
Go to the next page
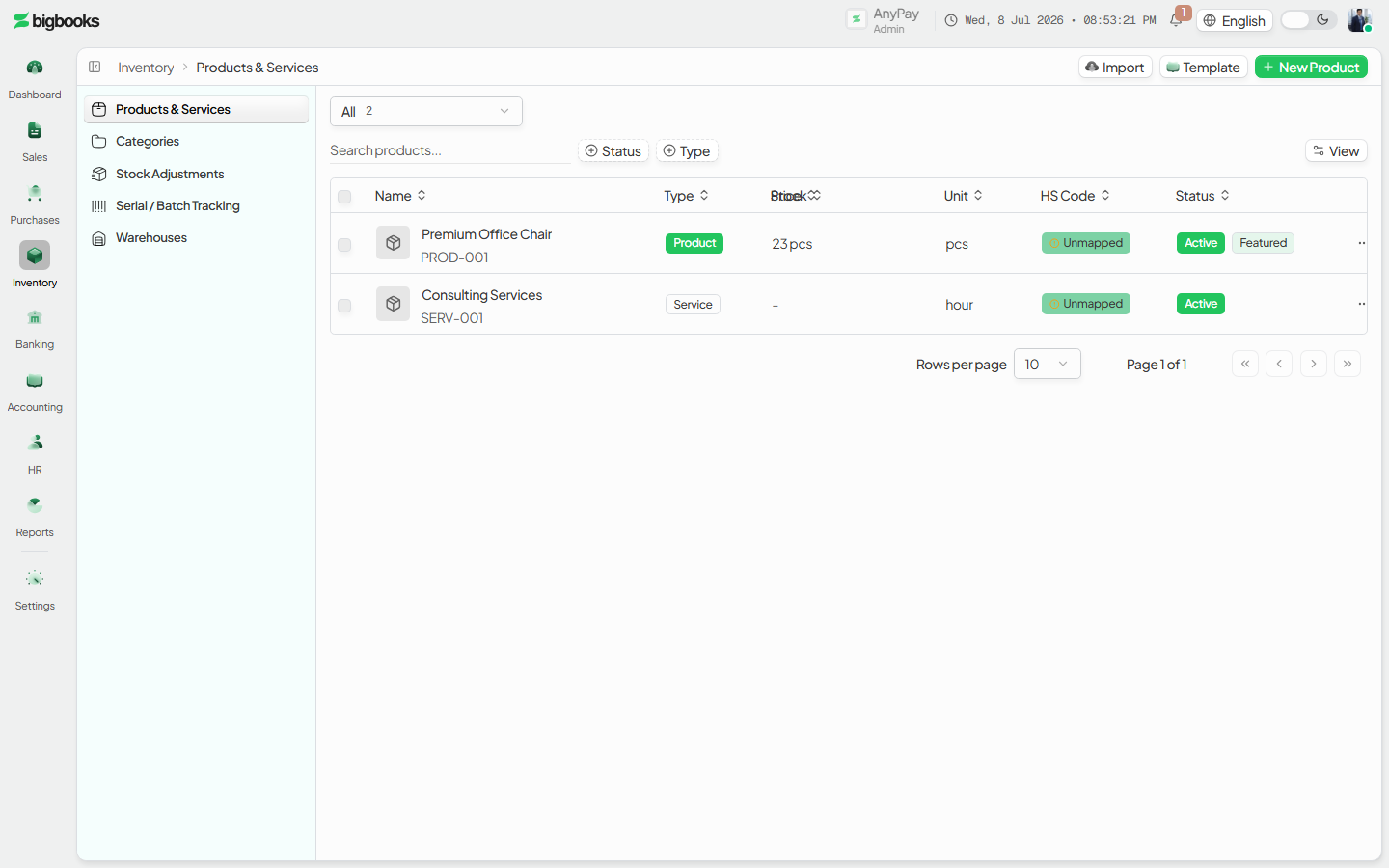pyautogui.click(x=1314, y=364)
